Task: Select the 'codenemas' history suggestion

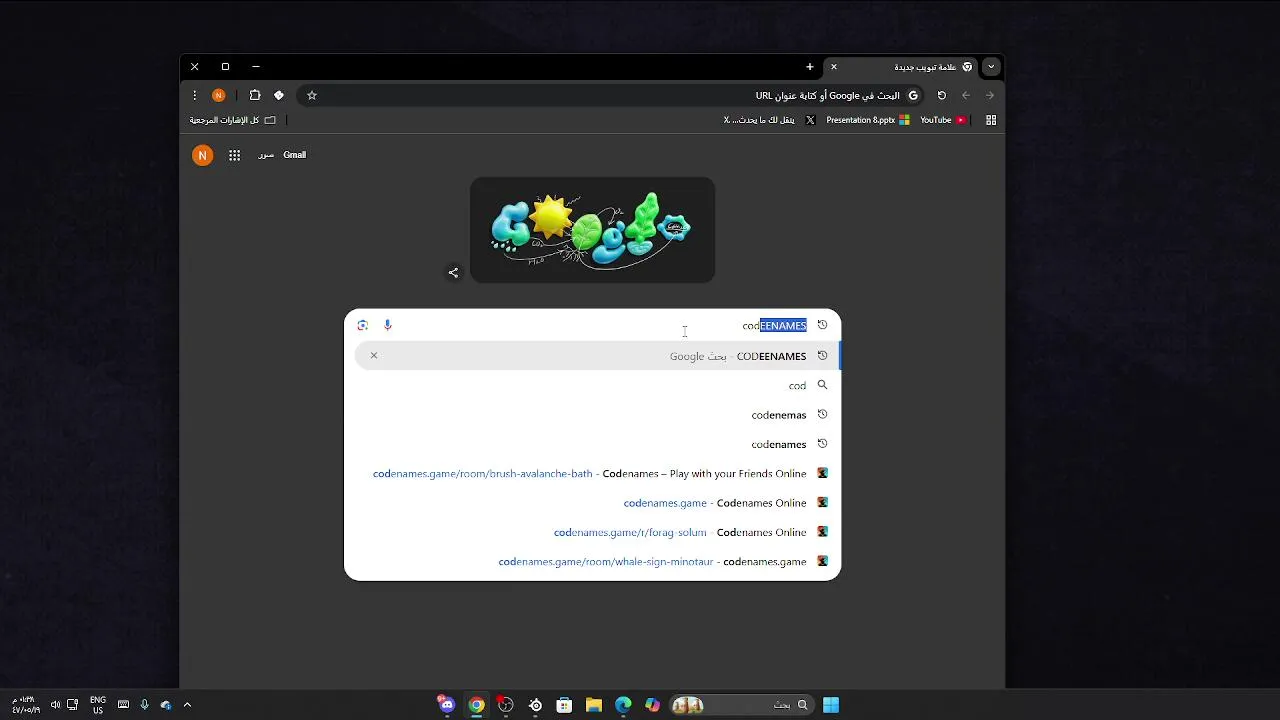Action: pos(593,414)
